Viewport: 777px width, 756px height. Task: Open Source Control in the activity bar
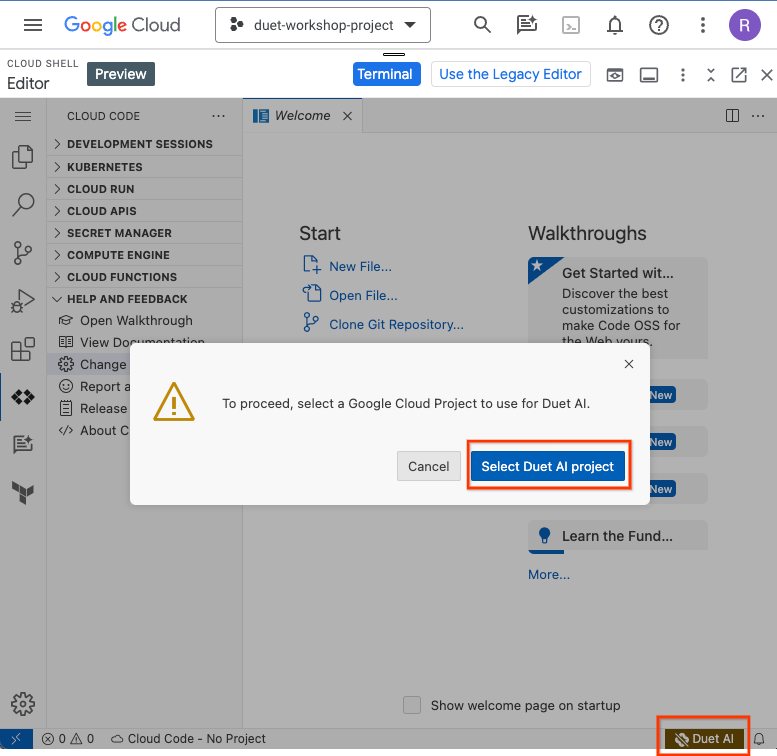click(22, 252)
